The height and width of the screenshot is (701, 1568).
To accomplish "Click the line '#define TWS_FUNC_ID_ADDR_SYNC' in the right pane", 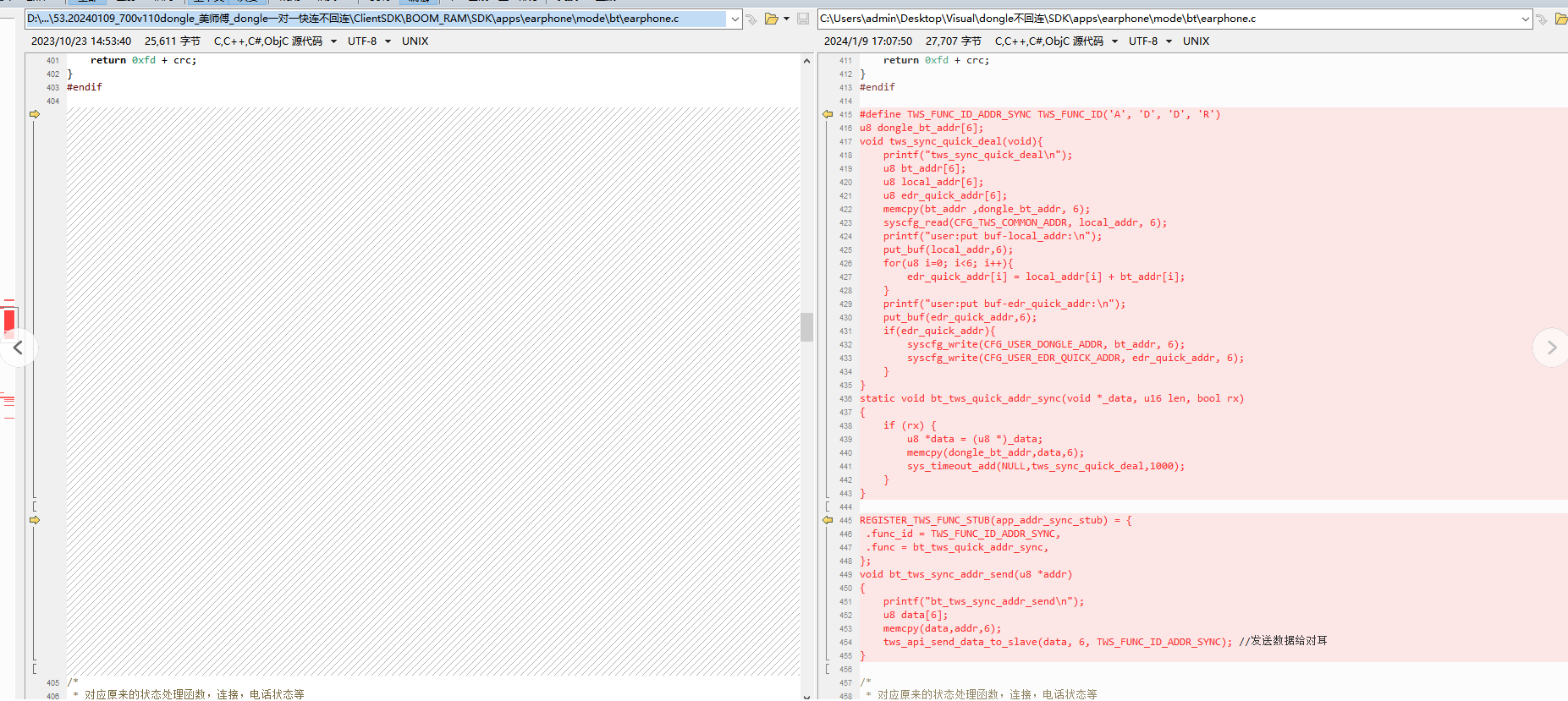I will coord(1040,114).
